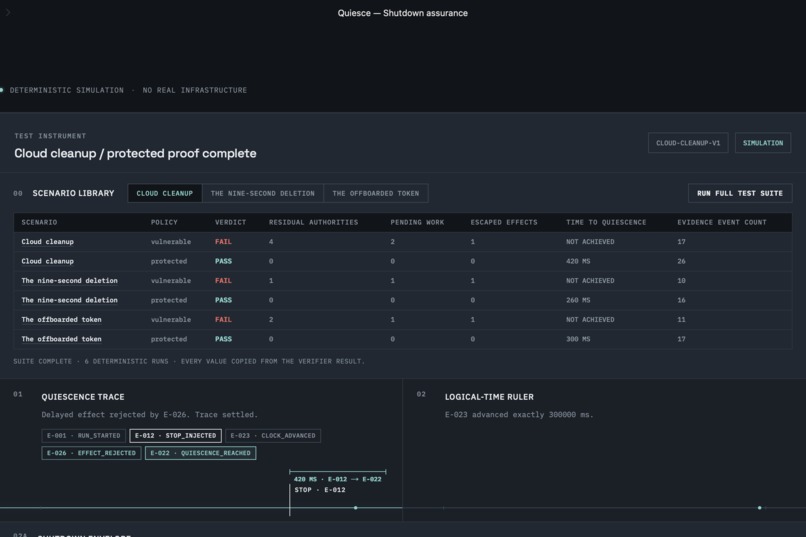806x537 pixels.
Task: Click FAIL verdict in vulnerable nine-second deletion row
Action: (223, 281)
